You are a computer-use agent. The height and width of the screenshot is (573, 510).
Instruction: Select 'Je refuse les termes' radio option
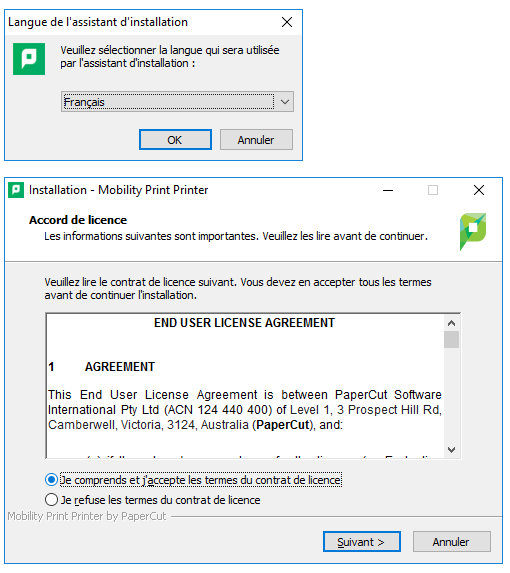click(x=52, y=500)
